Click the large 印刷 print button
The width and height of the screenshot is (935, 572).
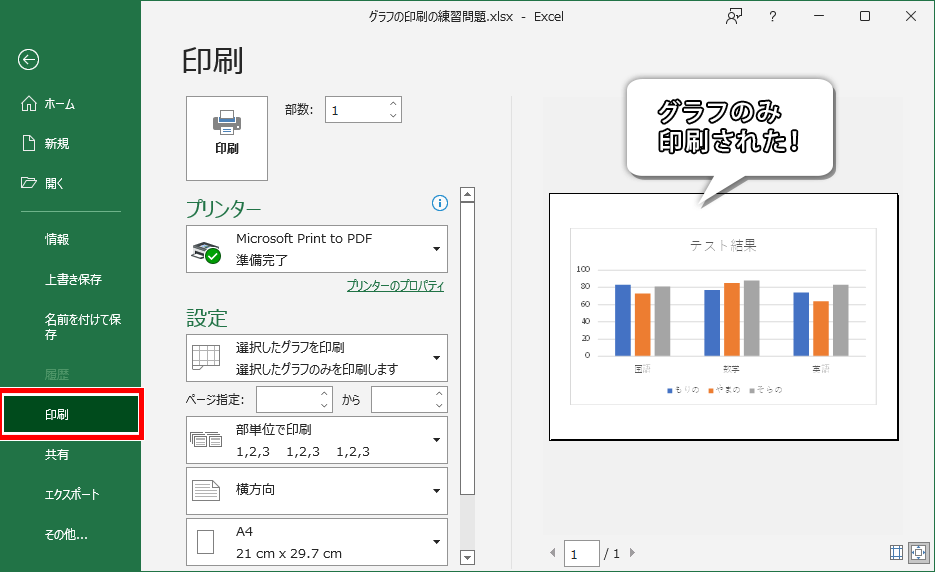(227, 138)
